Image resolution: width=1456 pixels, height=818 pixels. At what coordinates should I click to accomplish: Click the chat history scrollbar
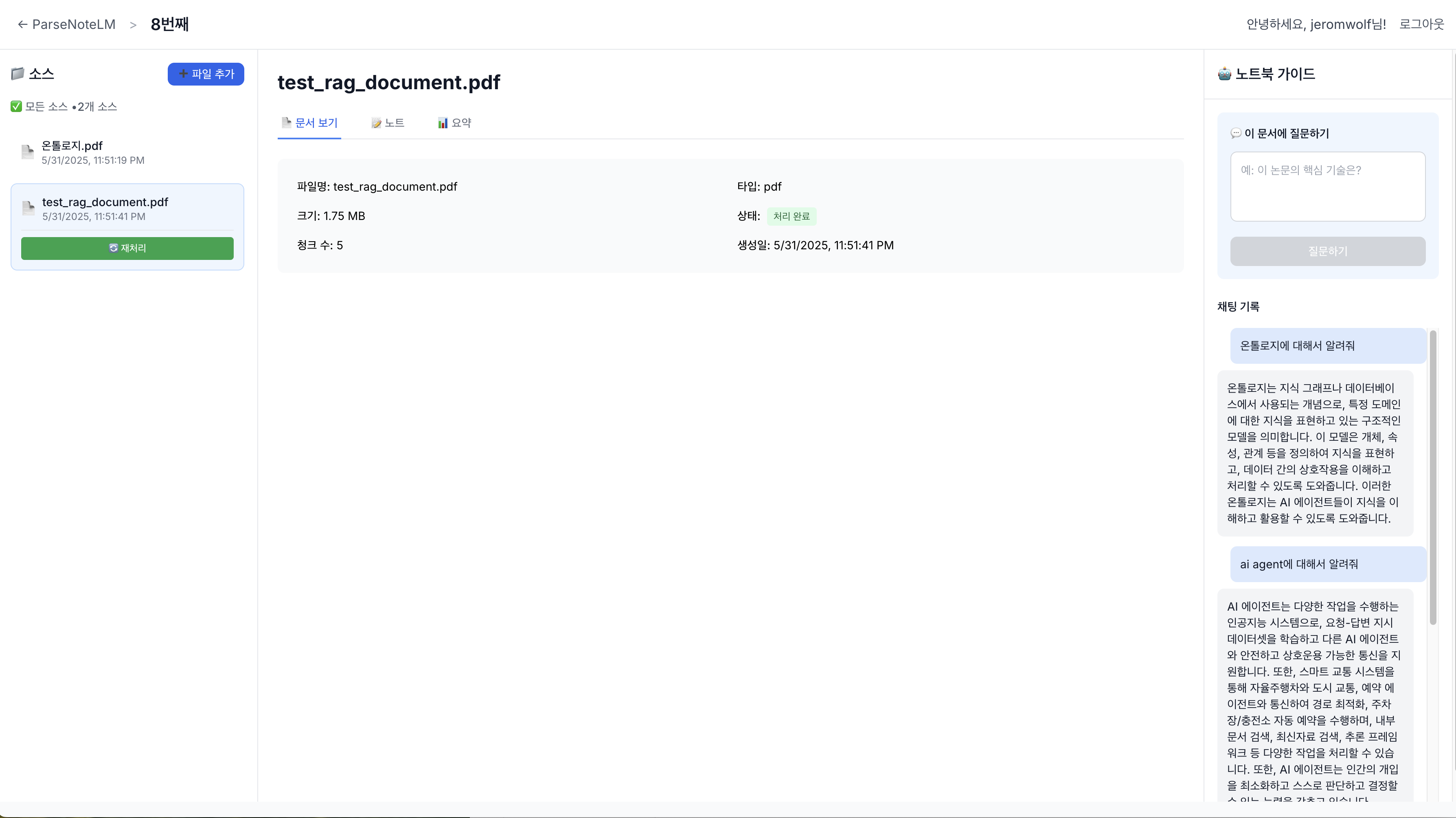coord(1433,477)
